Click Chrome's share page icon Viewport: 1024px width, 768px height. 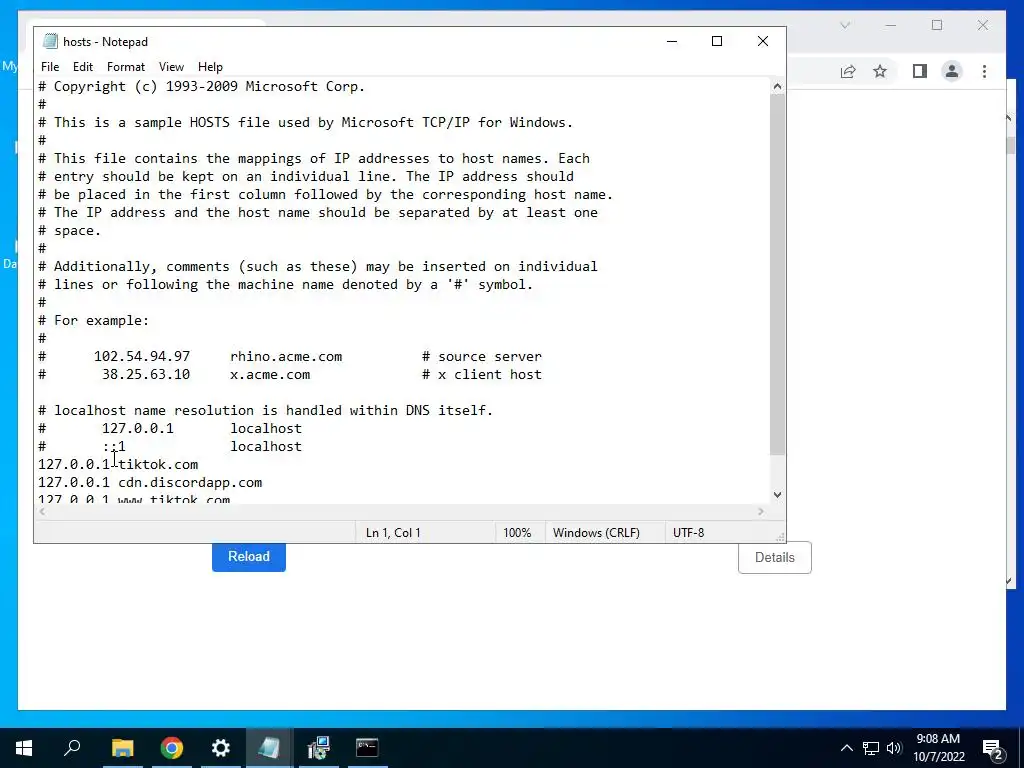[848, 71]
